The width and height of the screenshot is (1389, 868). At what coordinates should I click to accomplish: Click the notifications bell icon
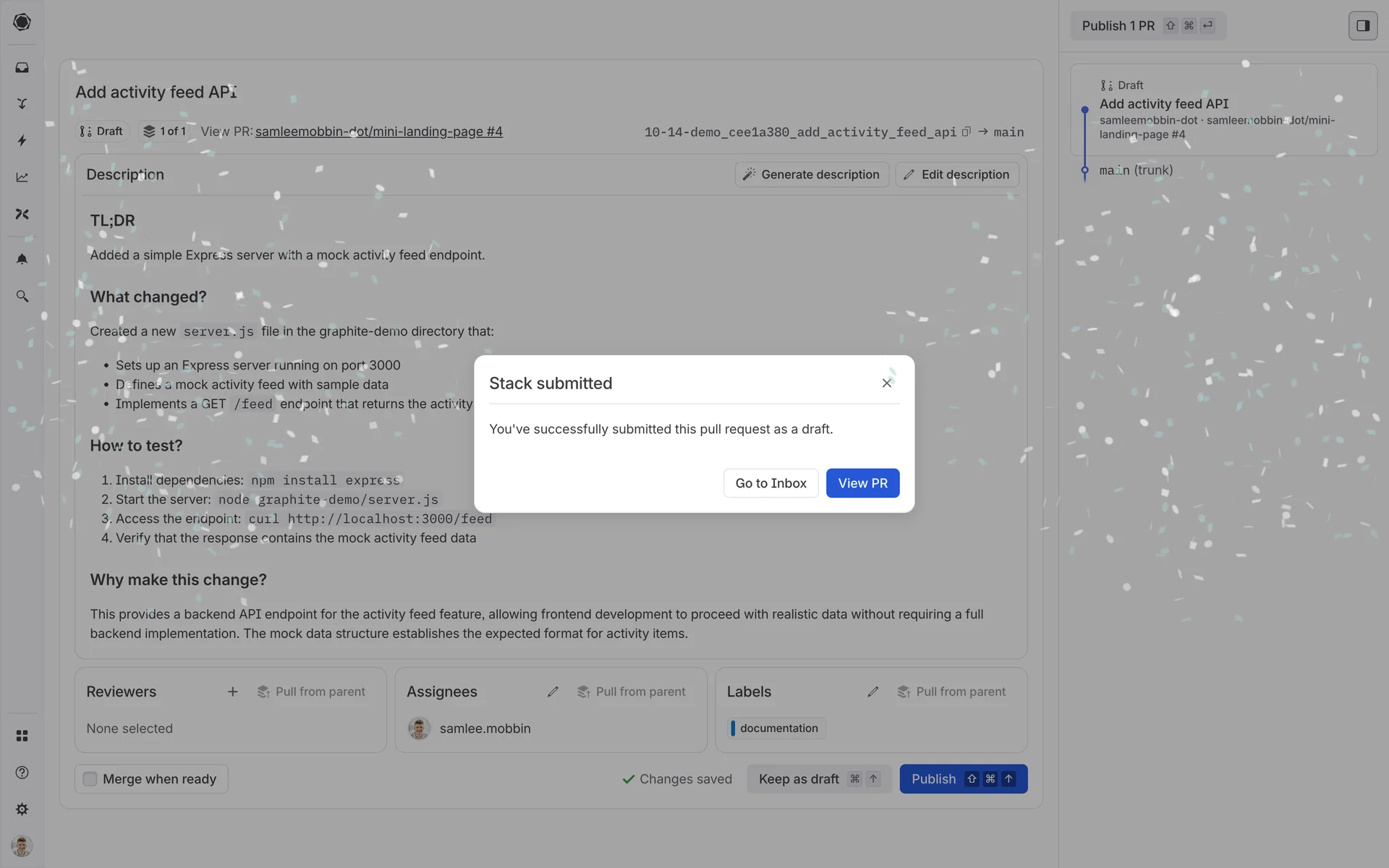pos(22,259)
